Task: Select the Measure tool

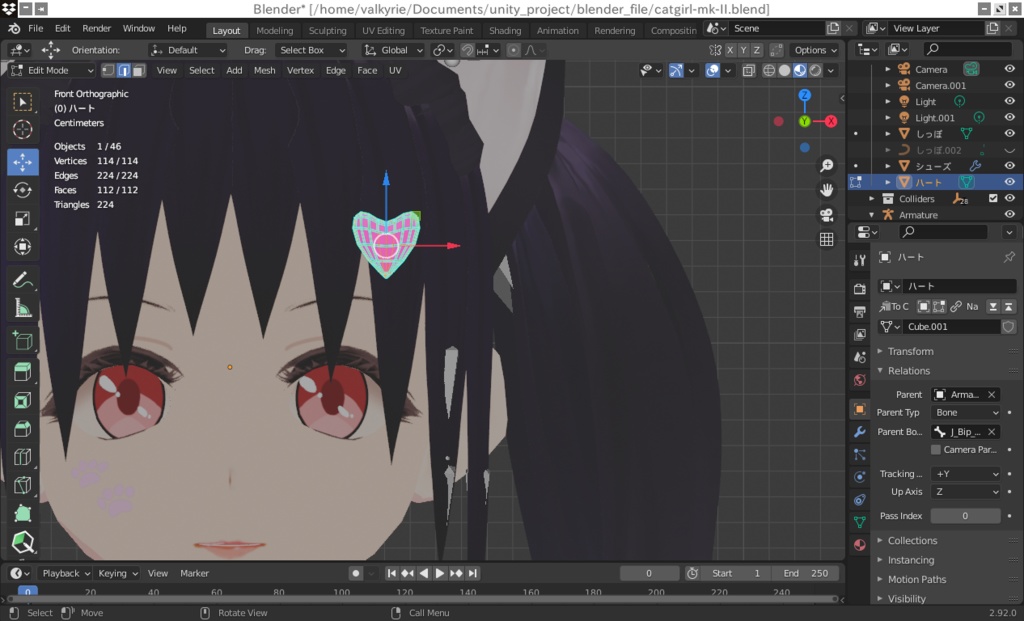Action: coord(22,308)
